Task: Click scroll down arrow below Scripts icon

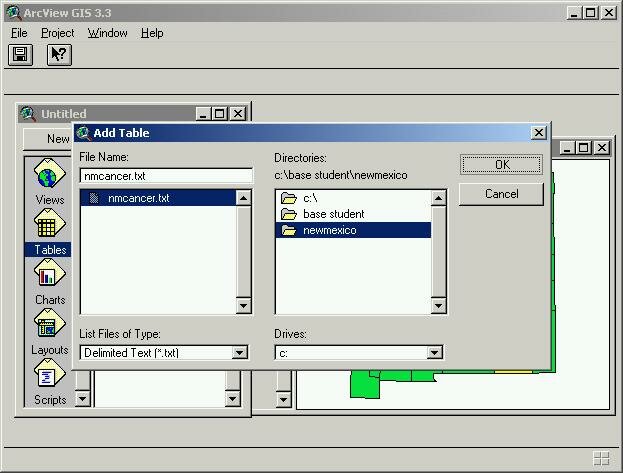Action: pyautogui.click(x=83, y=399)
